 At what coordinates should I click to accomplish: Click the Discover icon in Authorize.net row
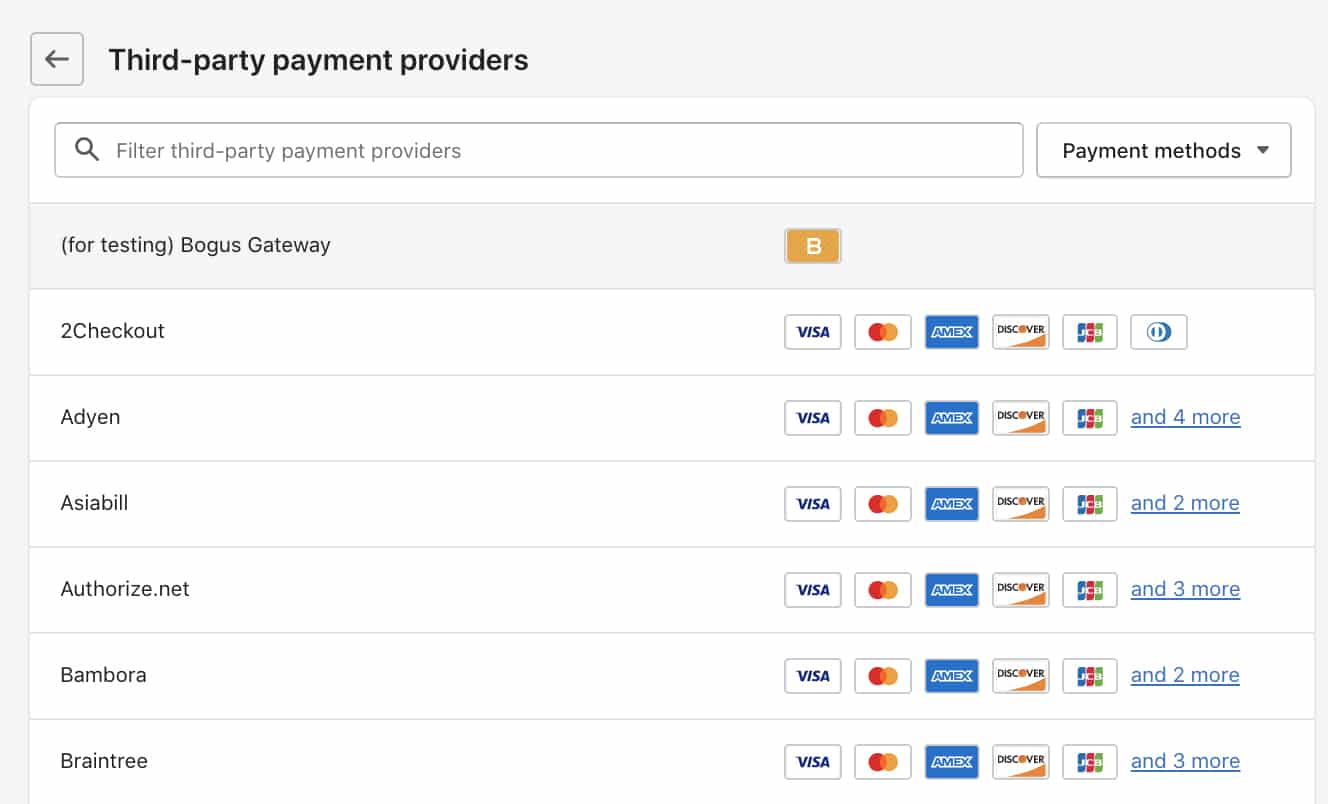(1021, 590)
